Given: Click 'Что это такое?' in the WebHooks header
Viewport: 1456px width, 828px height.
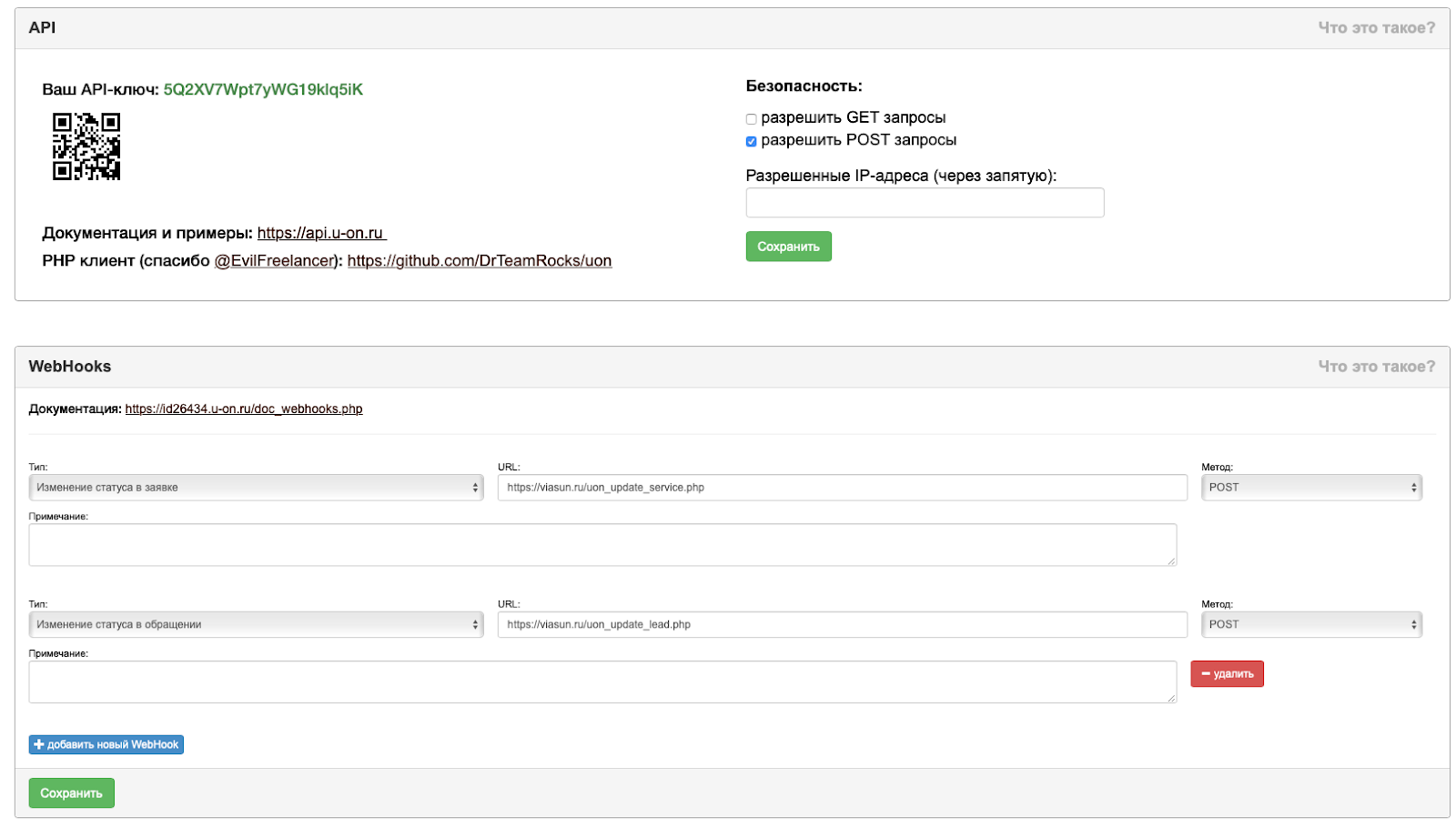Looking at the screenshot, I should click(x=1376, y=367).
